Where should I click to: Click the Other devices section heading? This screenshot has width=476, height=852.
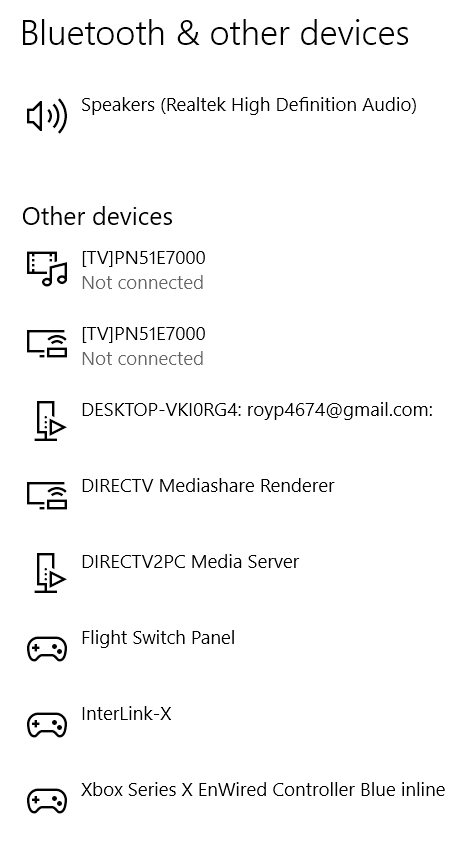click(x=97, y=216)
